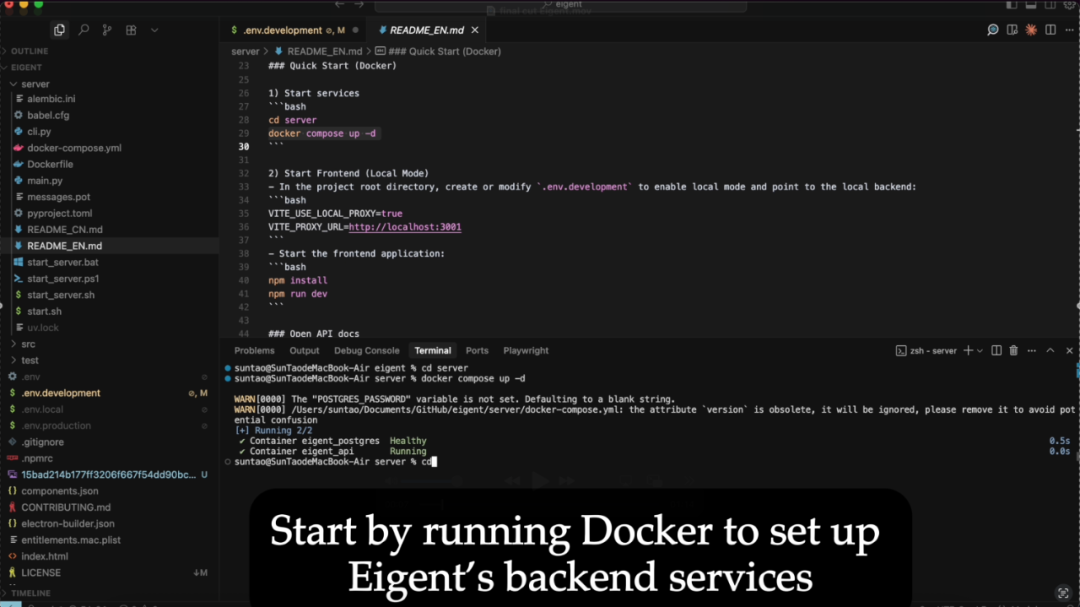The height and width of the screenshot is (607, 1080).
Task: Open start.sh file
Action: (44, 311)
